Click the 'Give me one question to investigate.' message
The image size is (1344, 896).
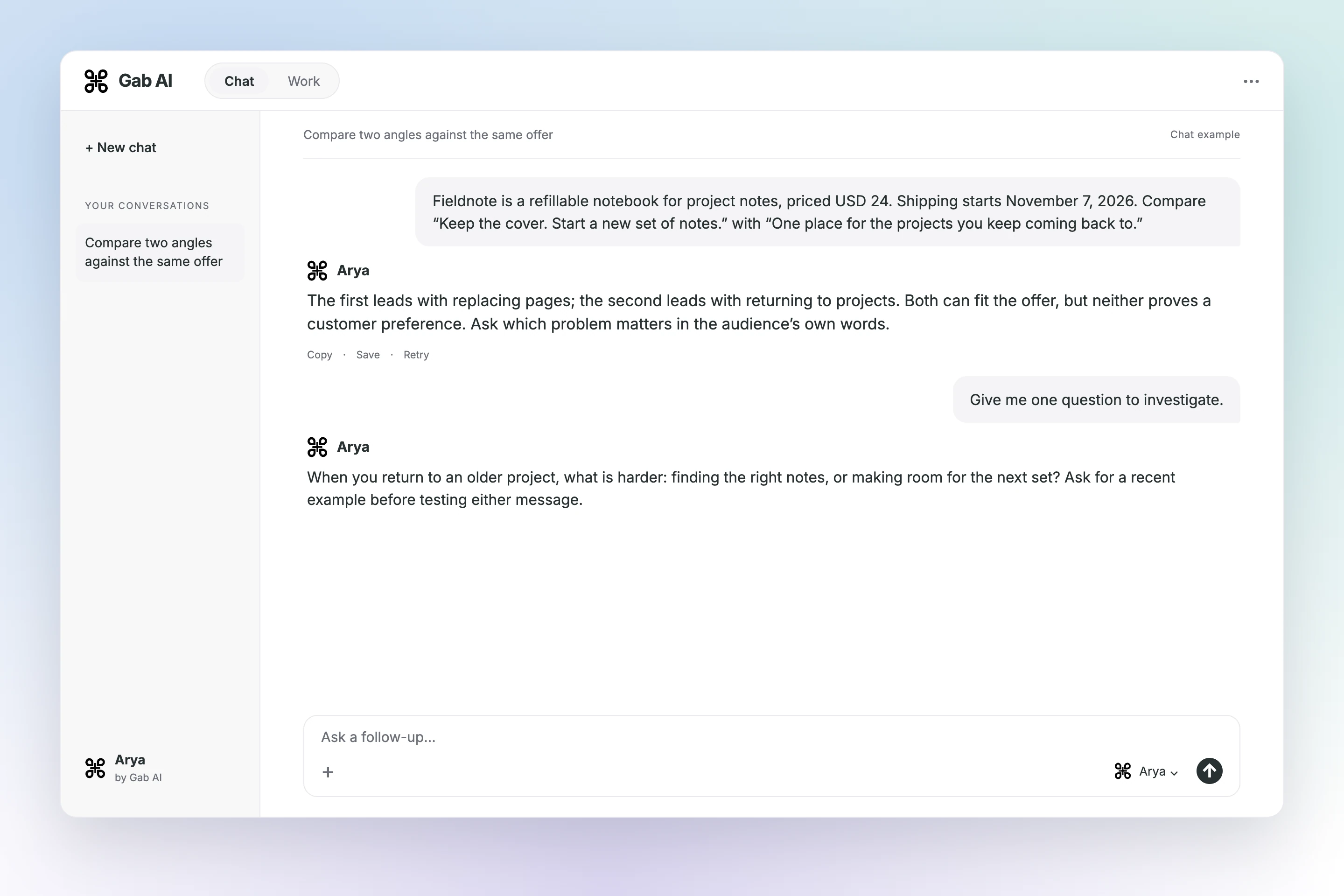click(1096, 400)
